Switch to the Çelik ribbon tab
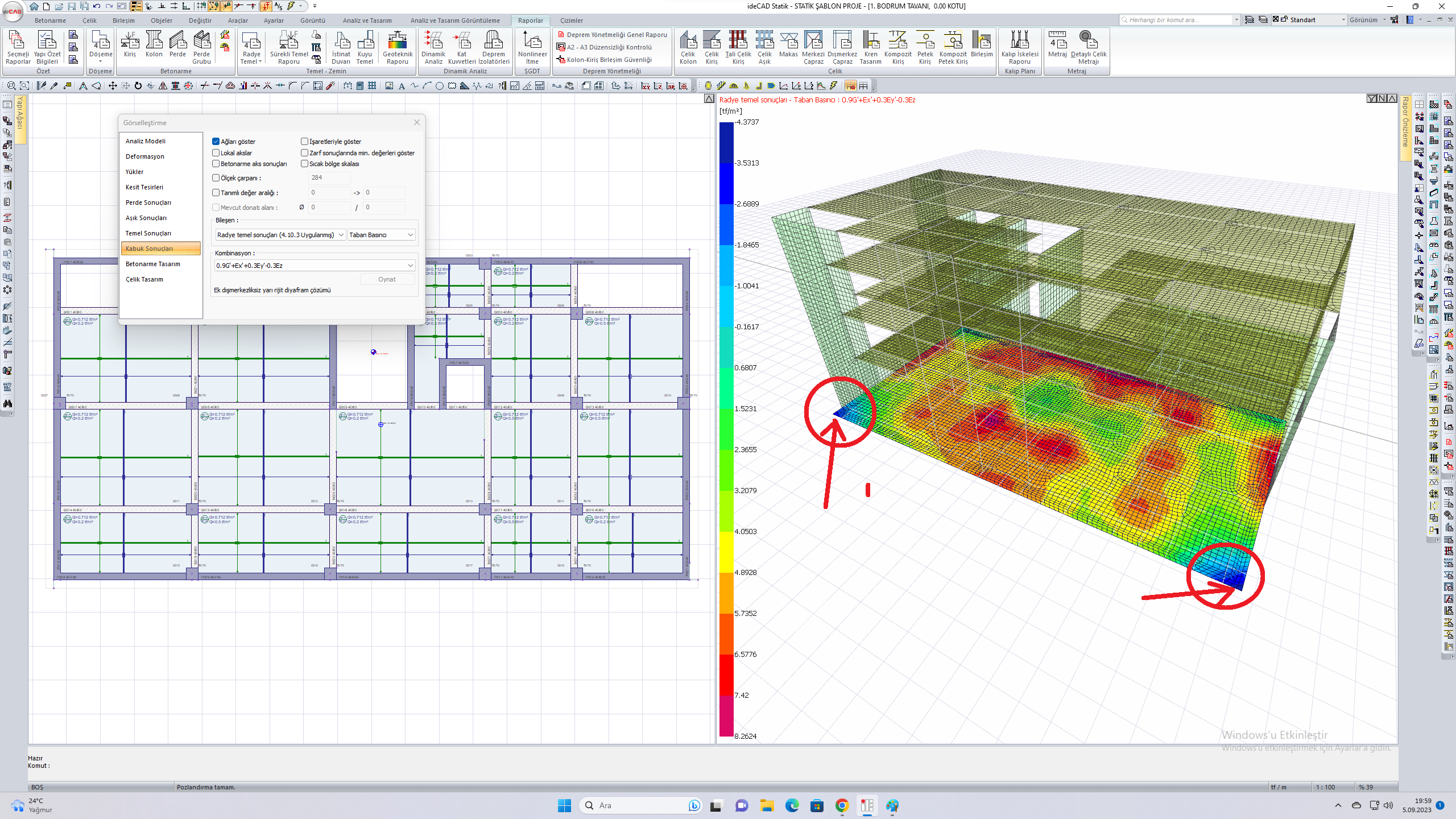Screen dimensions: 1456x819 [89, 20]
